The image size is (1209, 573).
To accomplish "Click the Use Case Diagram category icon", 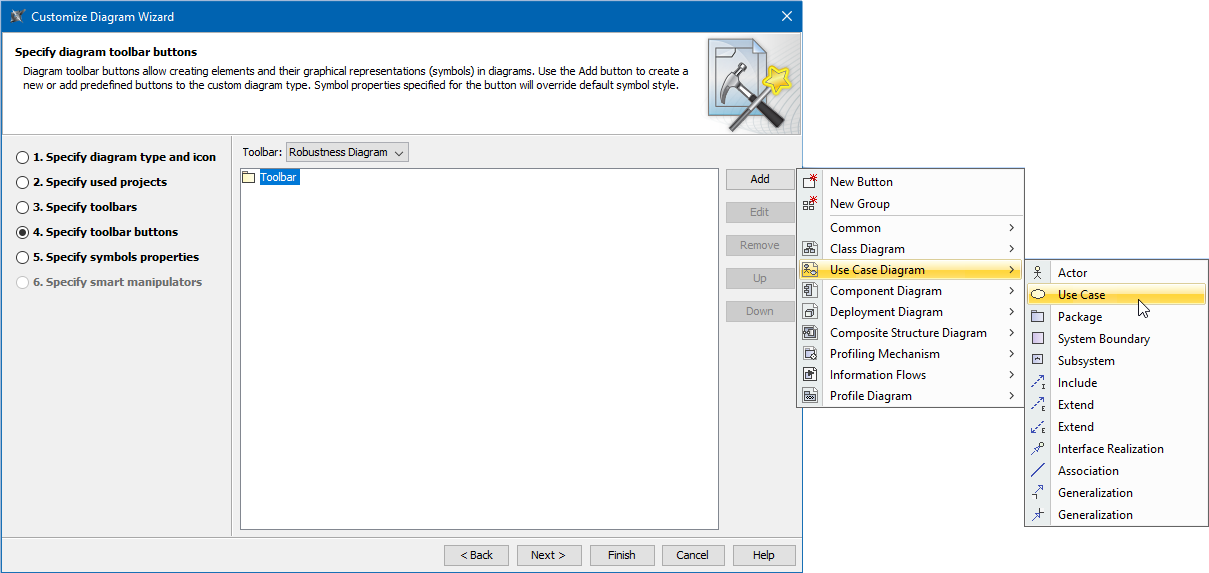I will pos(811,270).
